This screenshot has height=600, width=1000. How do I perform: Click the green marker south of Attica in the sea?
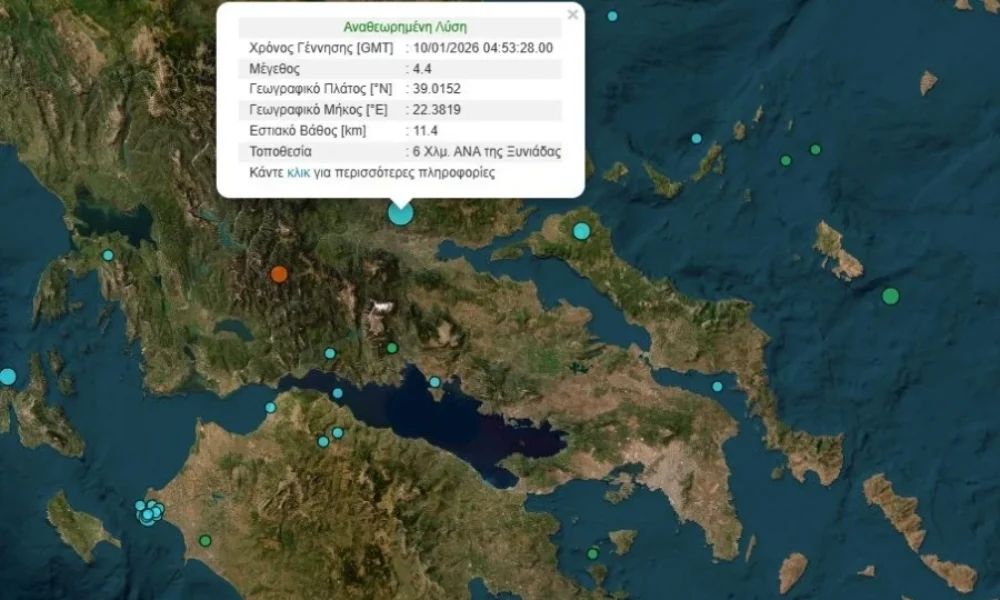[x=592, y=553]
